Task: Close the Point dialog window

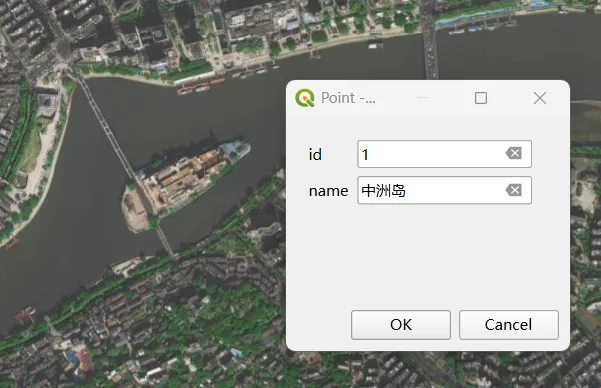Action: [x=540, y=98]
